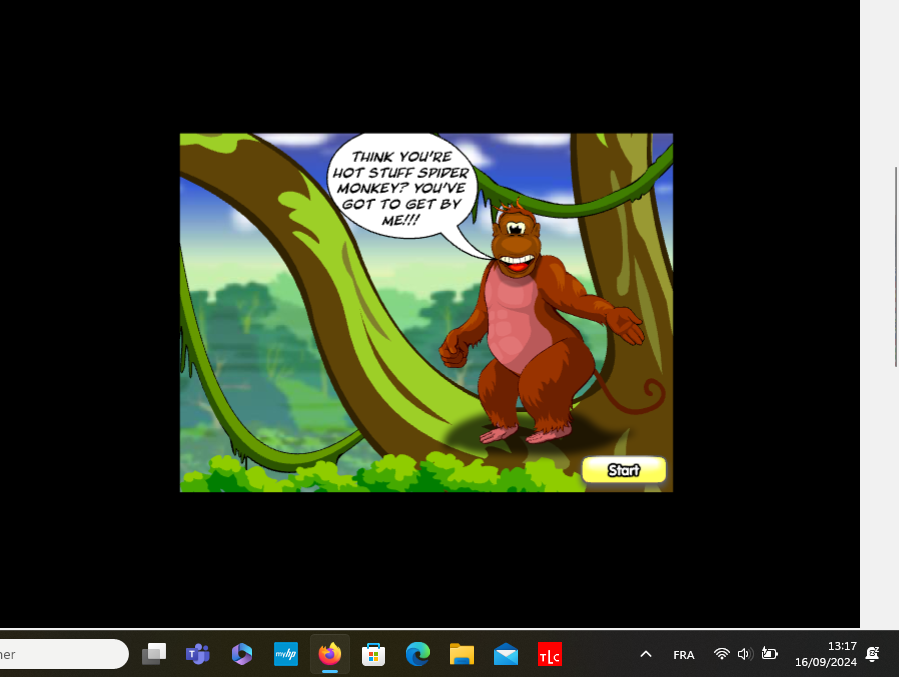The width and height of the screenshot is (899, 677).
Task: Open the Copilot app icon
Action: [x=241, y=654]
